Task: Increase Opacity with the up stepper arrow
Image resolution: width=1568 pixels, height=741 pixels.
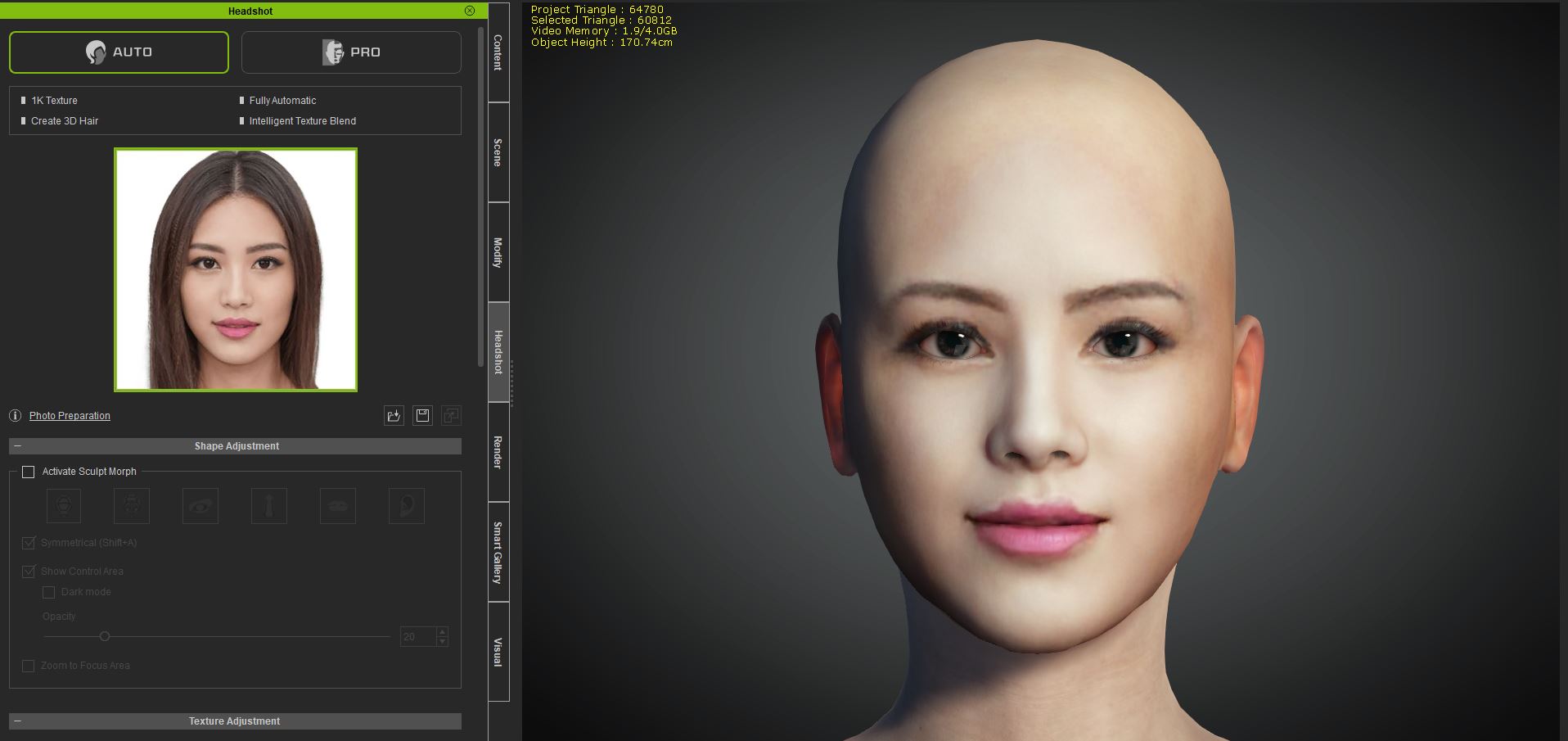Action: [443, 631]
